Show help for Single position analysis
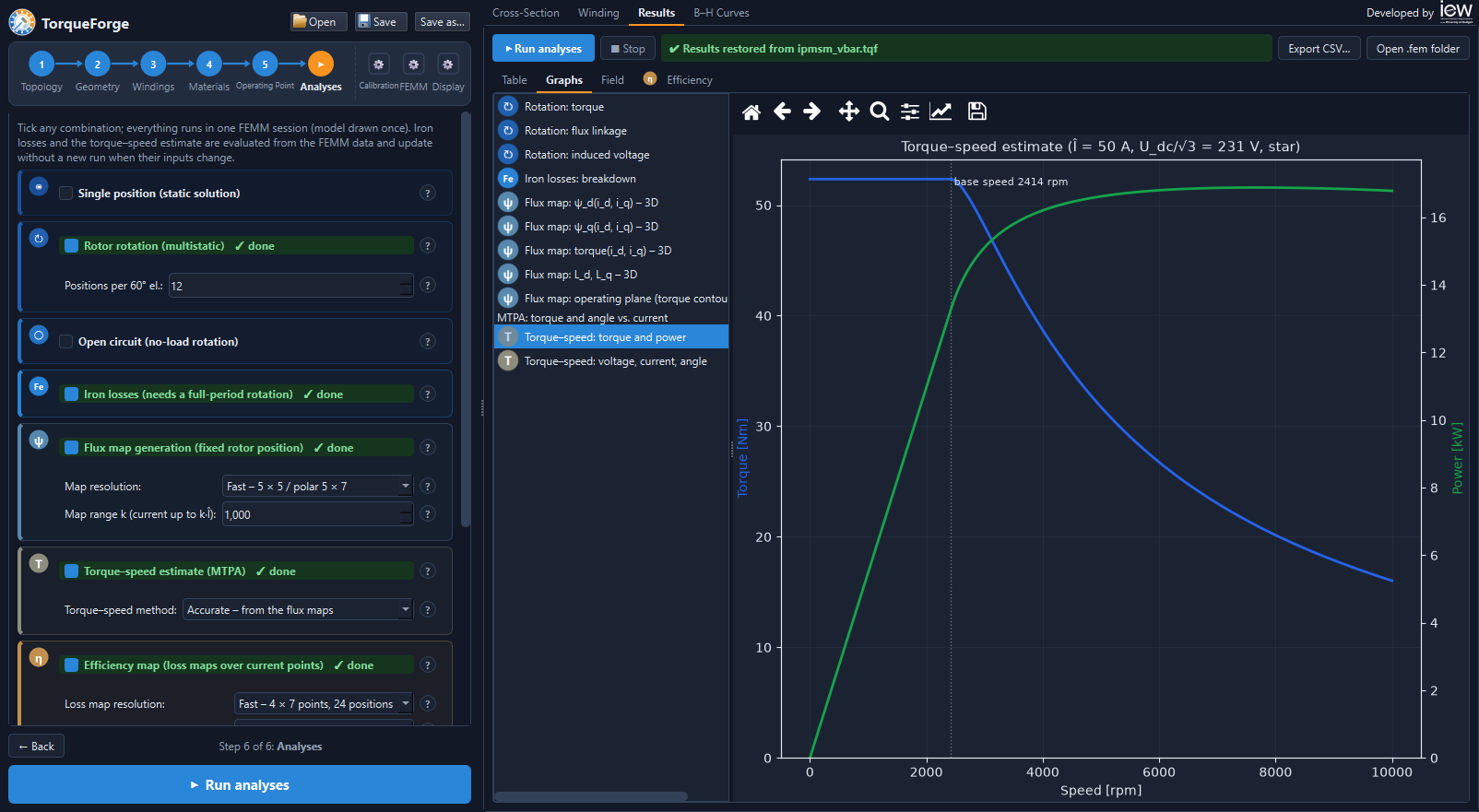The image size is (1479, 812). (427, 193)
